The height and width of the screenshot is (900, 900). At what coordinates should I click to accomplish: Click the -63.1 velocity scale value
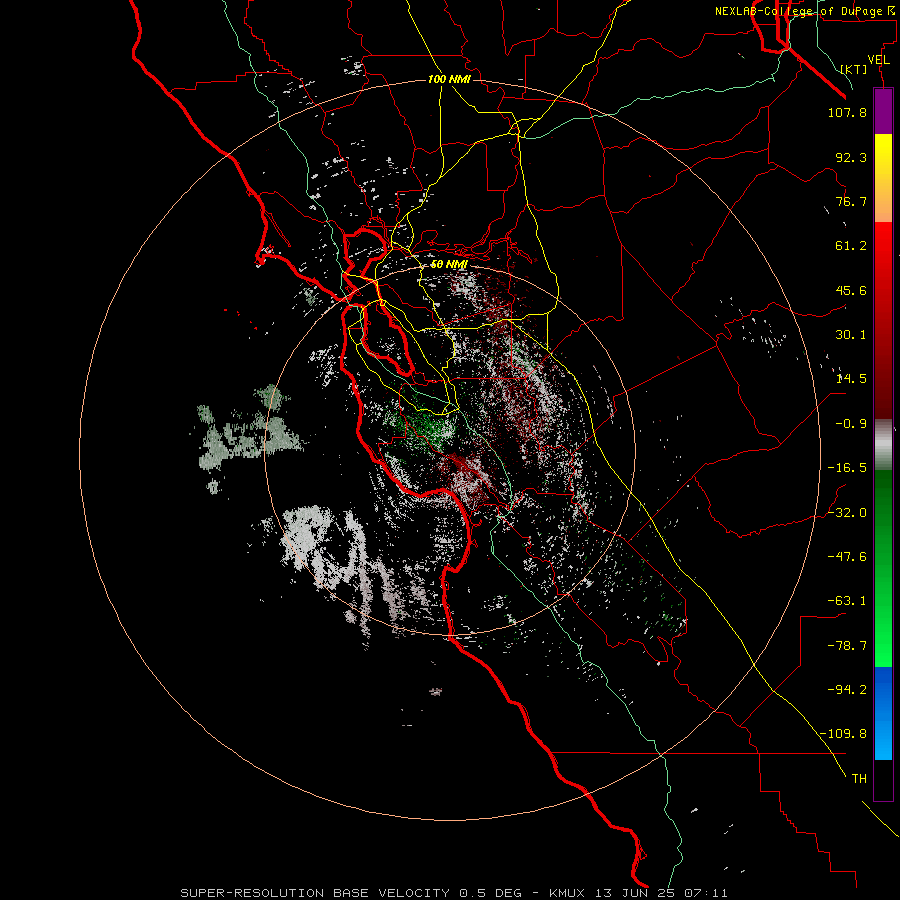(x=847, y=601)
